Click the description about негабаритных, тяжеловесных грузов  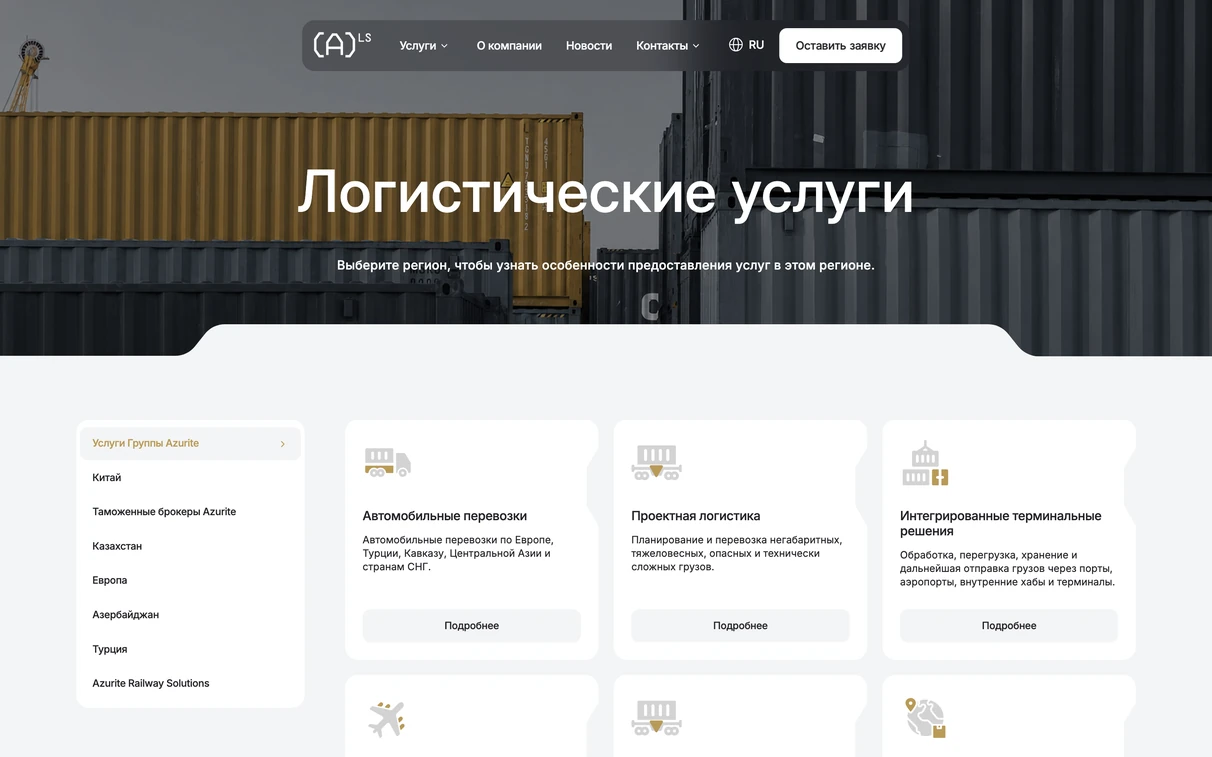tap(737, 553)
